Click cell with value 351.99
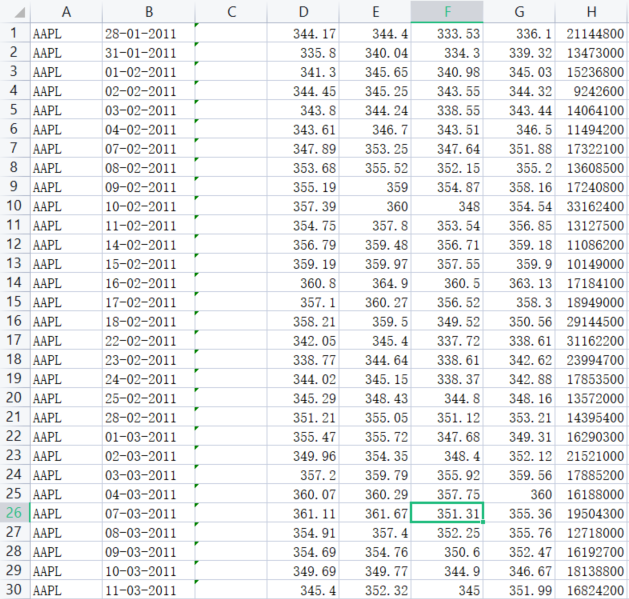The width and height of the screenshot is (629, 599). pos(519,589)
